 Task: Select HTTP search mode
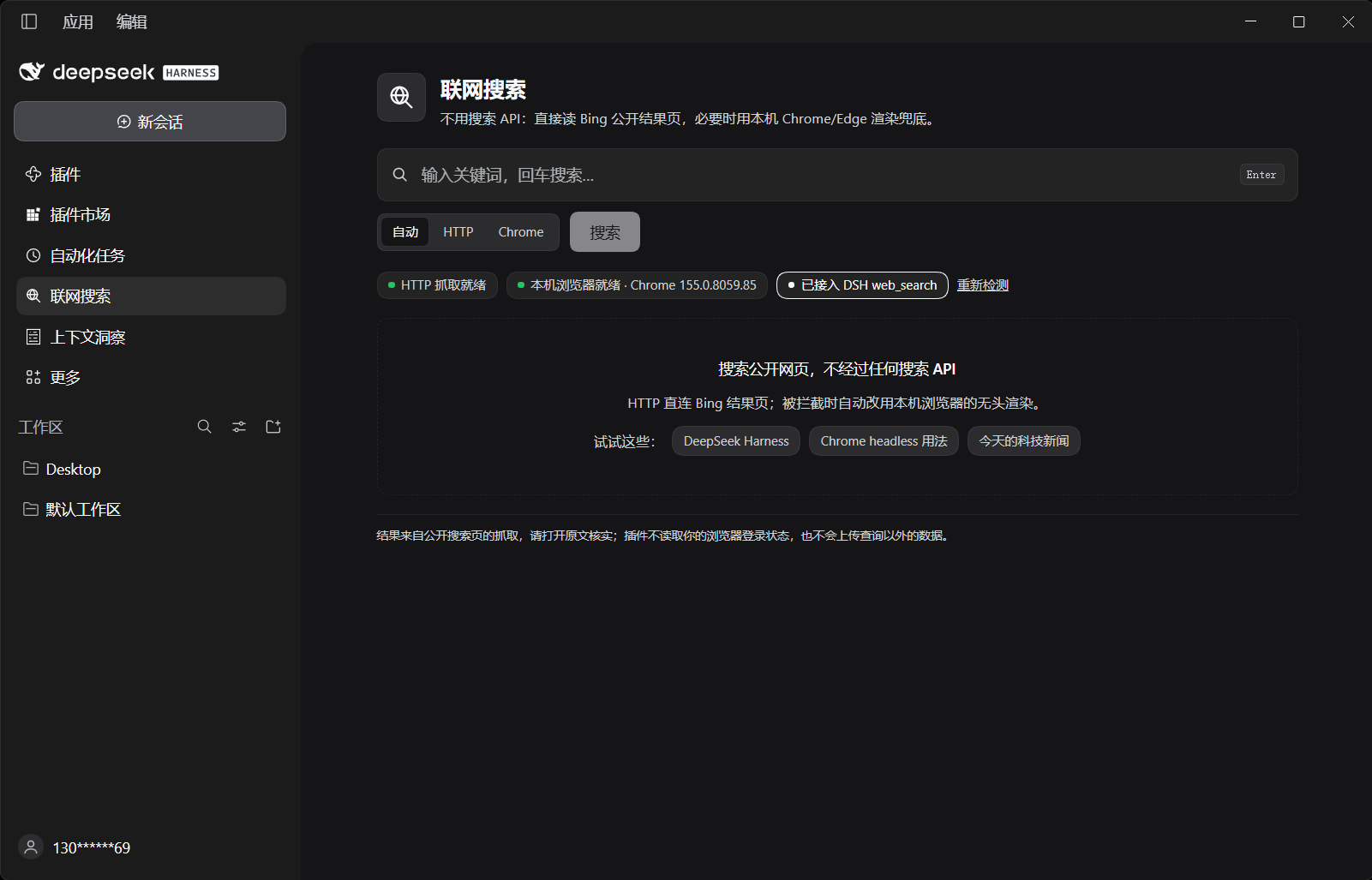458,232
